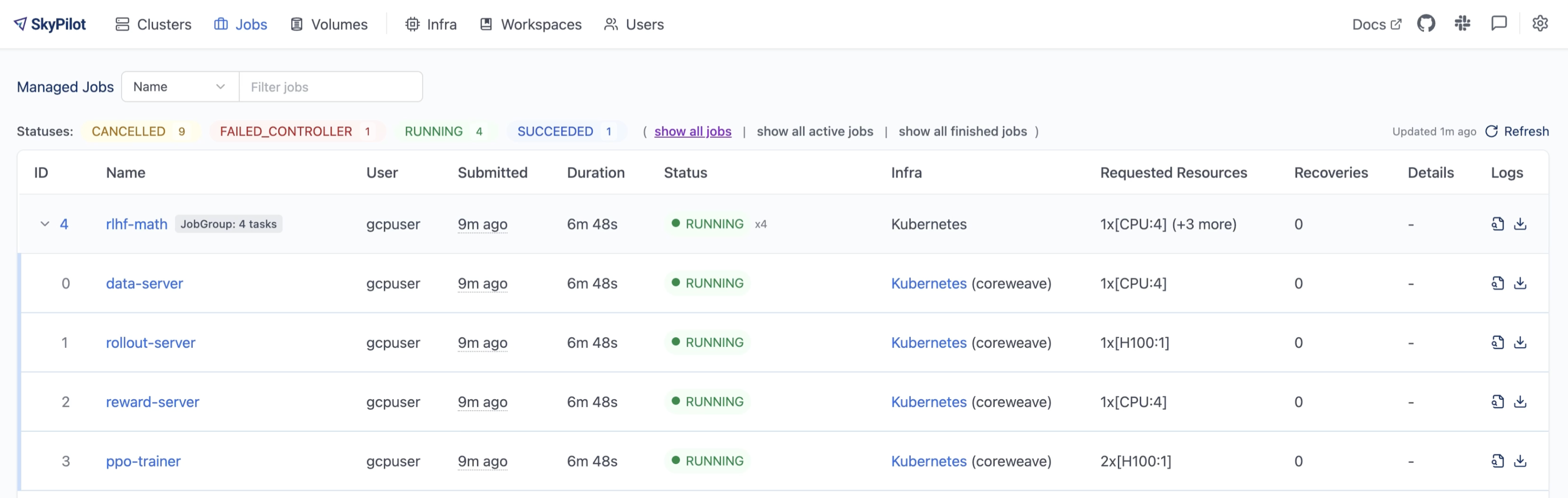The image size is (1568, 498).
Task: Click the Slack community icon
Action: click(1462, 24)
